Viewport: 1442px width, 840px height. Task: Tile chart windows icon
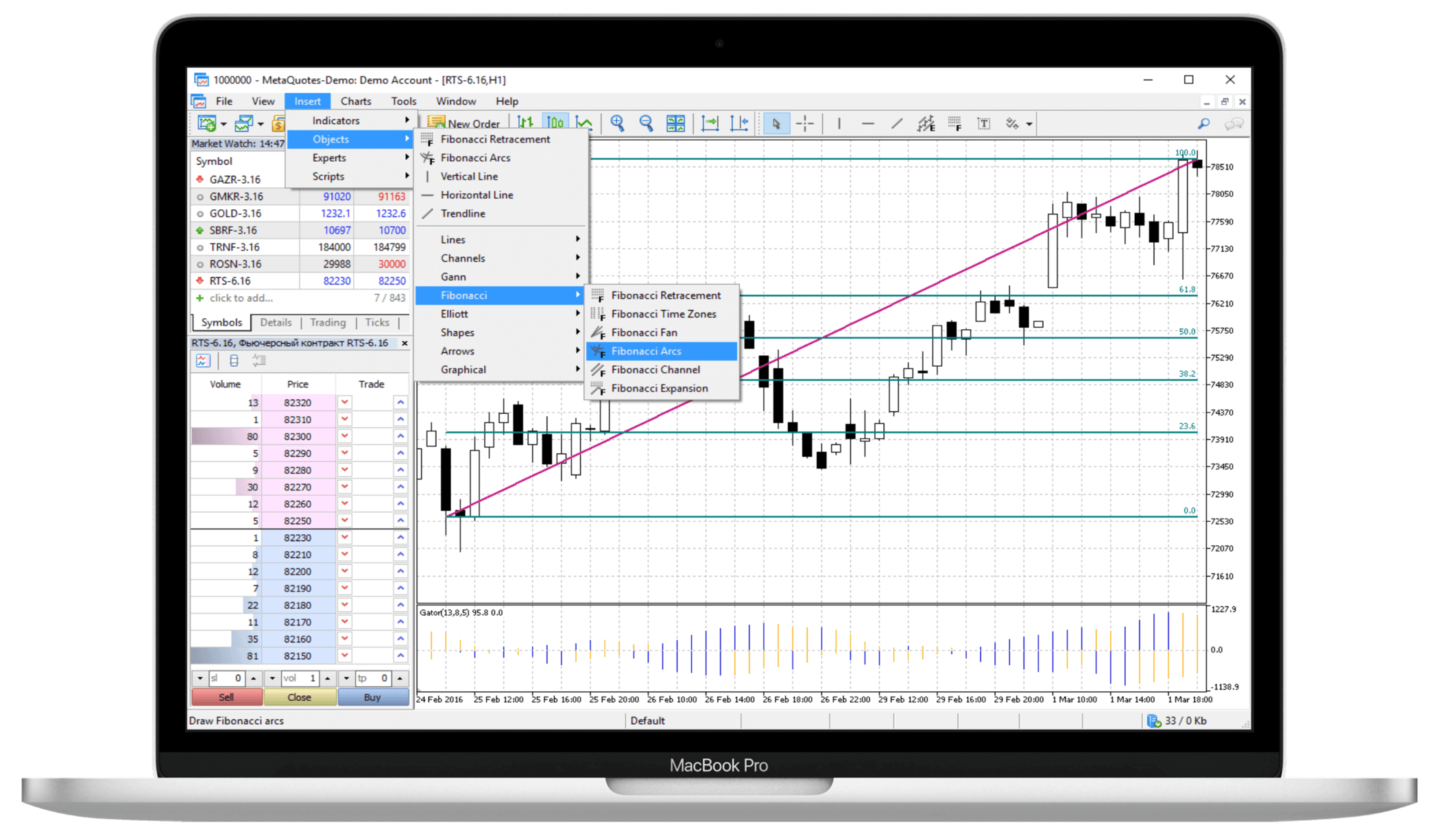(675, 123)
